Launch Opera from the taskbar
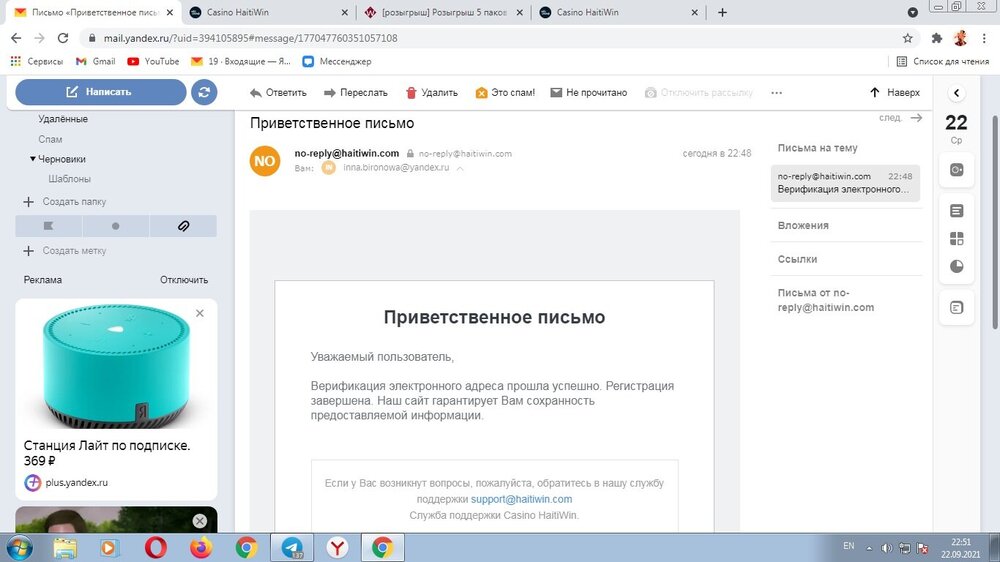 (x=156, y=547)
